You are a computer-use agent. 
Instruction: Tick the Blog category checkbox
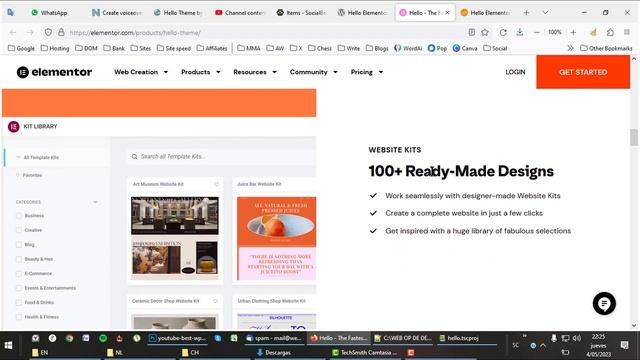coord(19,244)
